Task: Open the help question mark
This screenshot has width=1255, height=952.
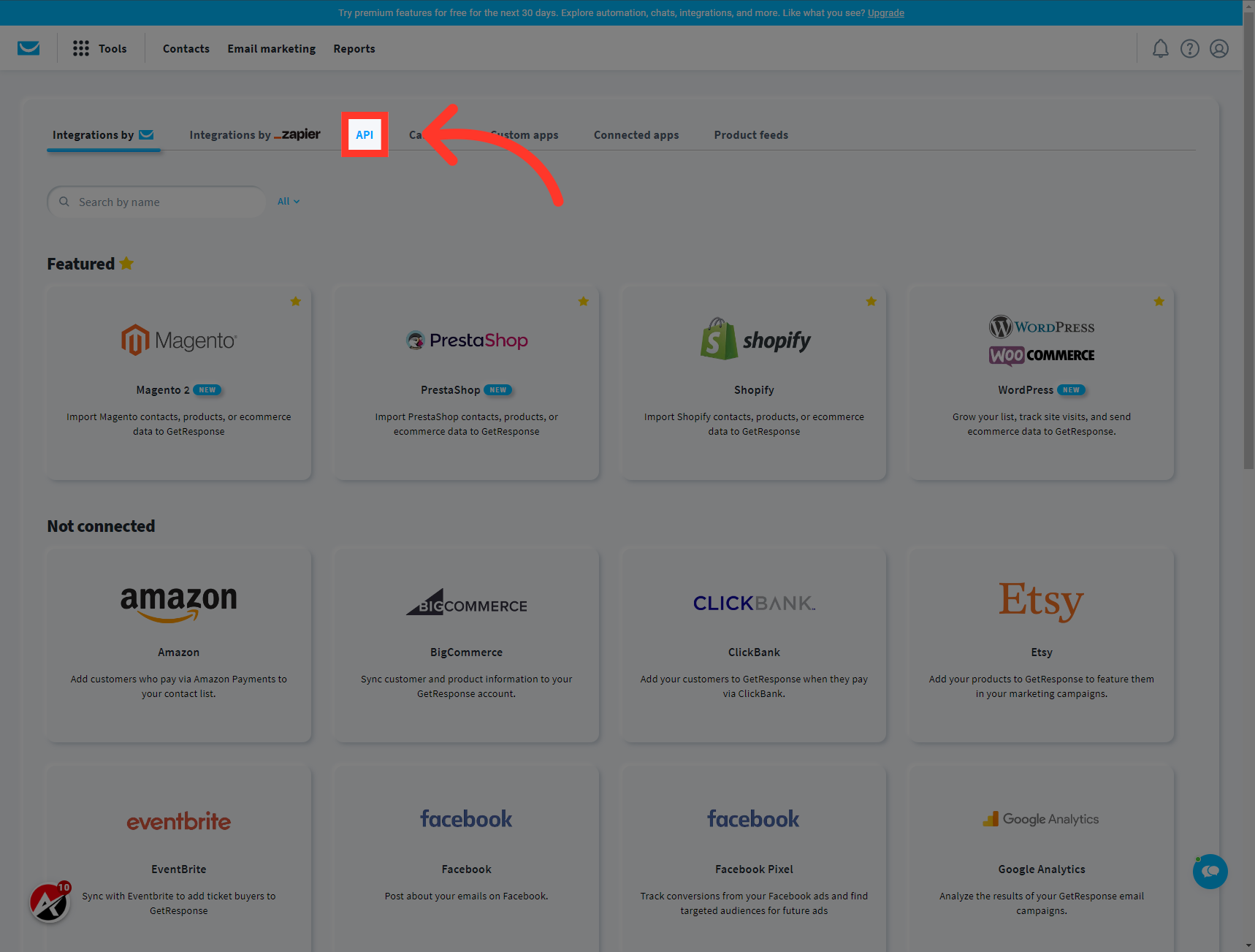Action: click(x=1189, y=48)
